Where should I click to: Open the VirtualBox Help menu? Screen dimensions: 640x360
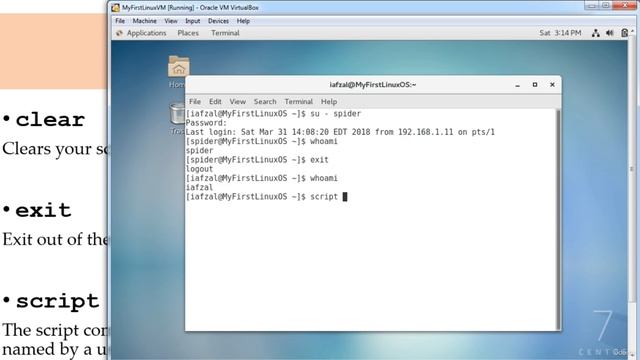243,21
